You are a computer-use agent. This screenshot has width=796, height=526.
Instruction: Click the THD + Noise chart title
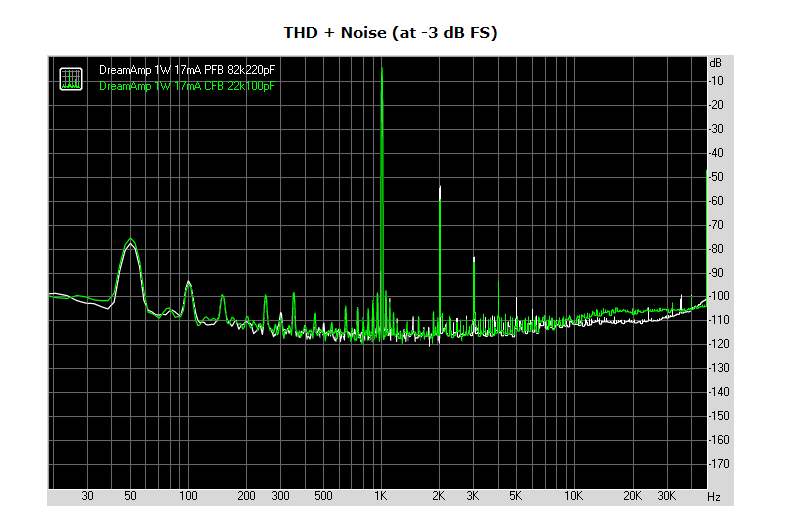[x=390, y=33]
